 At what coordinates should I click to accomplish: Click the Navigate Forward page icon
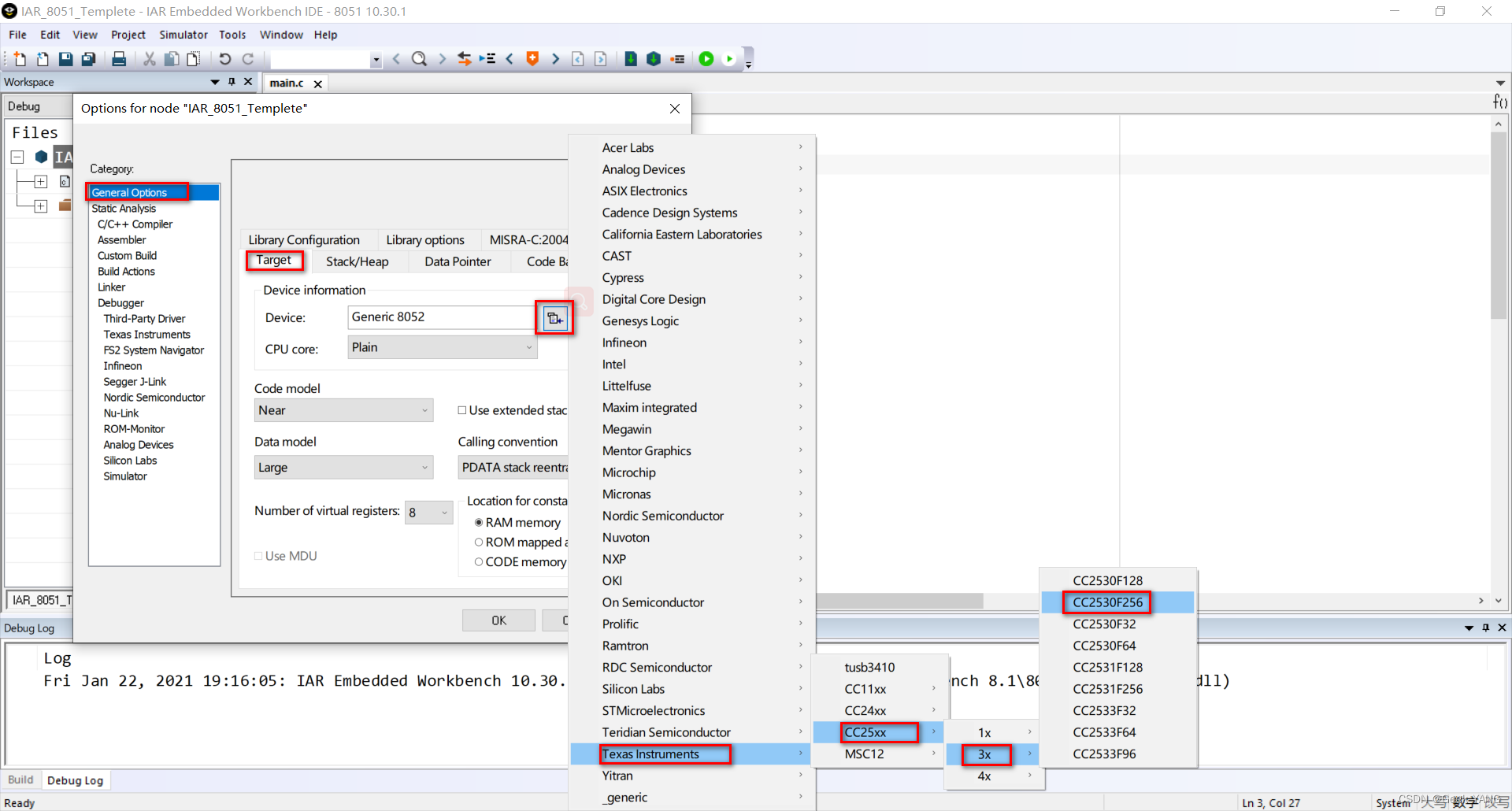pyautogui.click(x=601, y=59)
